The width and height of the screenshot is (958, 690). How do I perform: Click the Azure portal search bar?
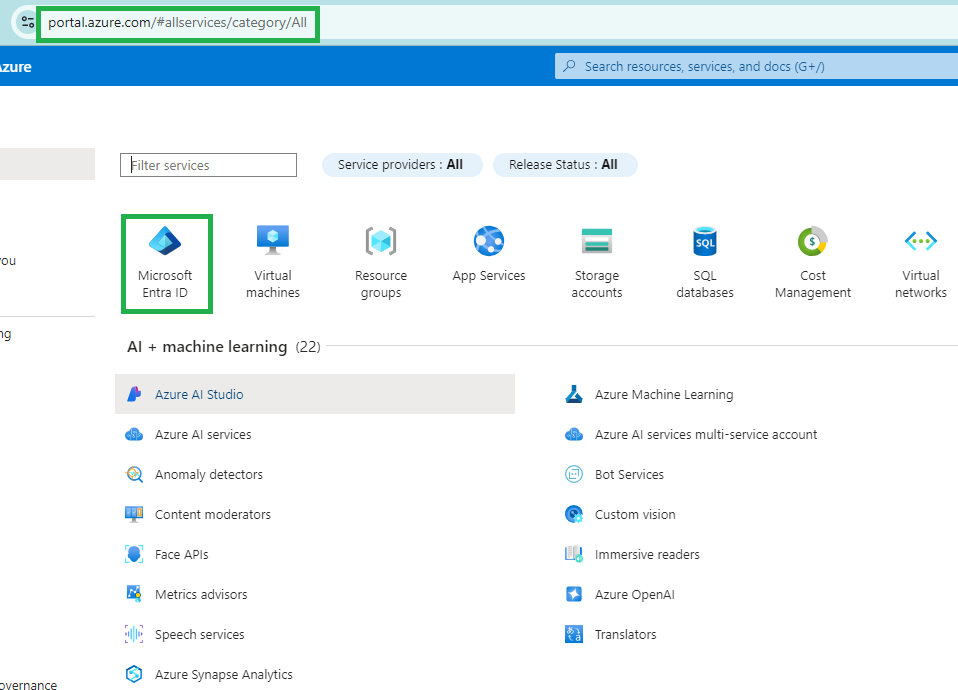[x=756, y=66]
